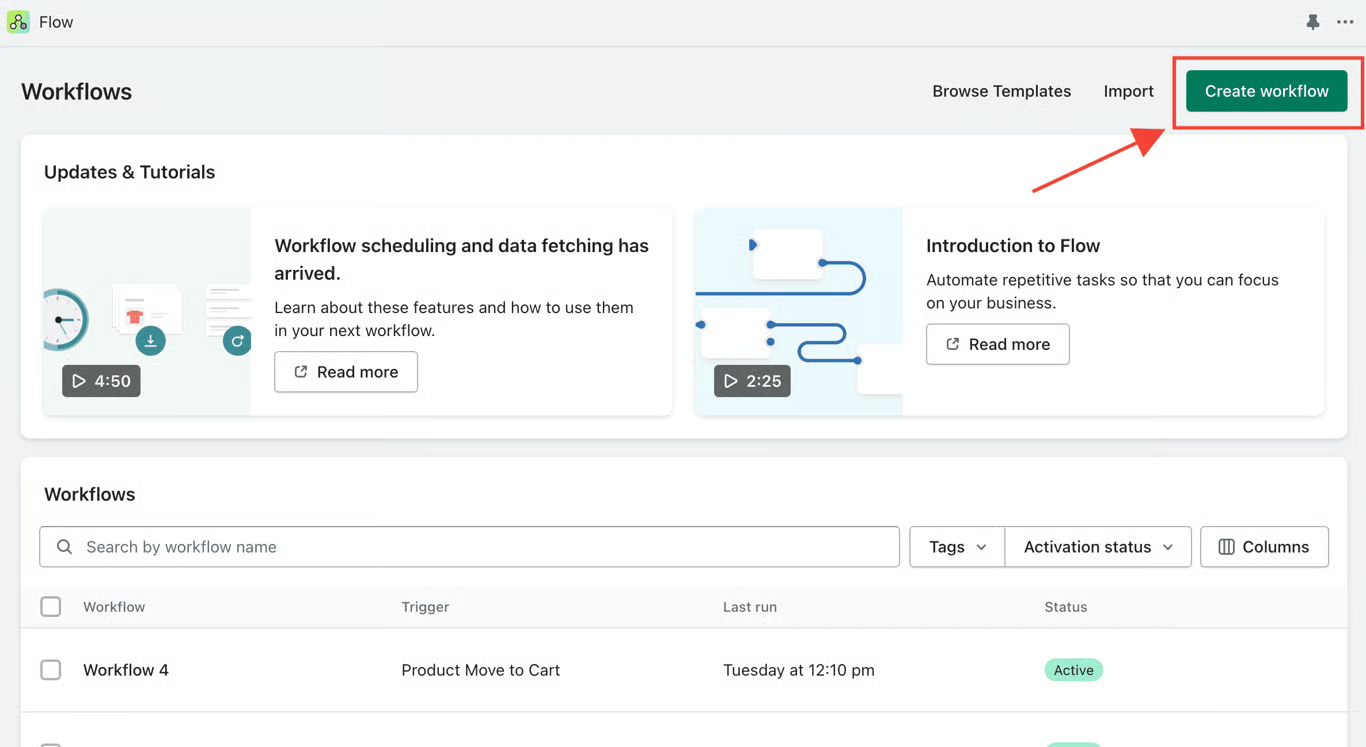This screenshot has width=1366, height=747.
Task: Click the Flow app logo icon
Action: (18, 22)
